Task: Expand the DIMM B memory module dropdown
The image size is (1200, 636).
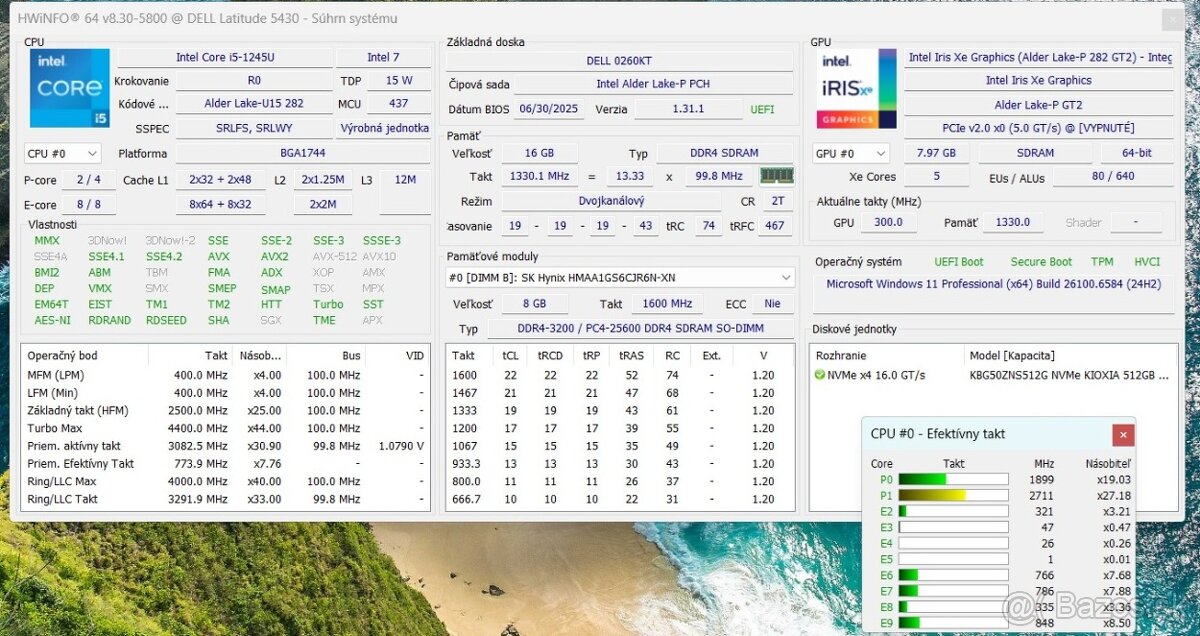Action: (x=786, y=277)
